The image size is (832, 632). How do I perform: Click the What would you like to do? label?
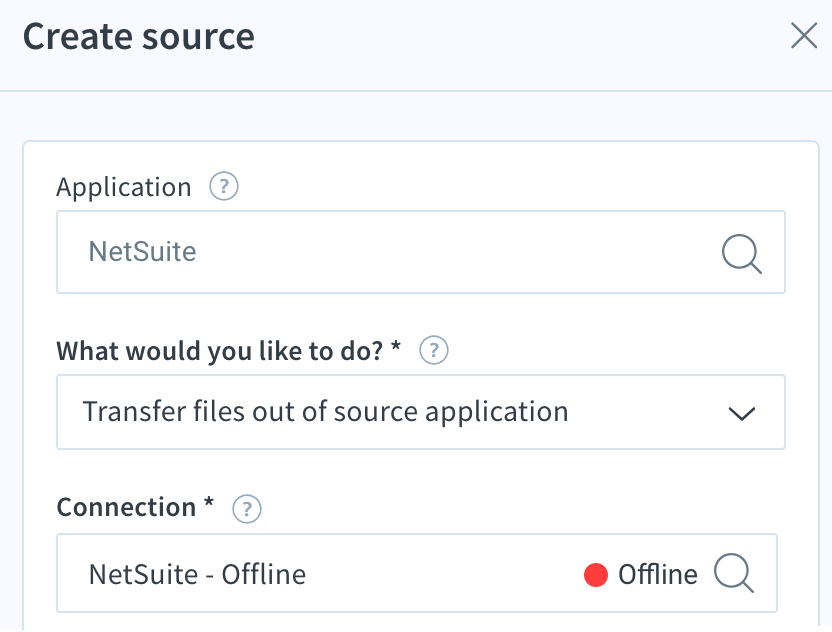point(229,351)
